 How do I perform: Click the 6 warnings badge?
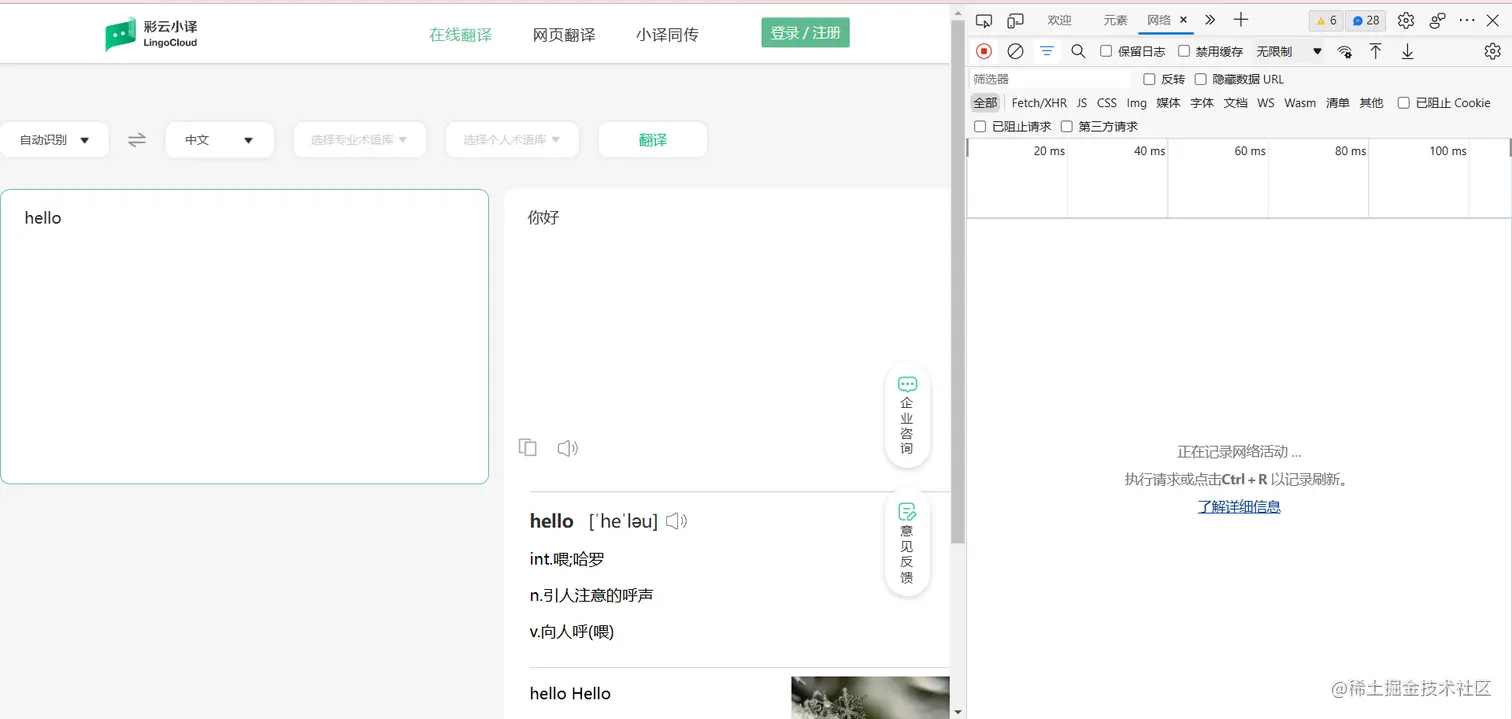coord(1326,20)
